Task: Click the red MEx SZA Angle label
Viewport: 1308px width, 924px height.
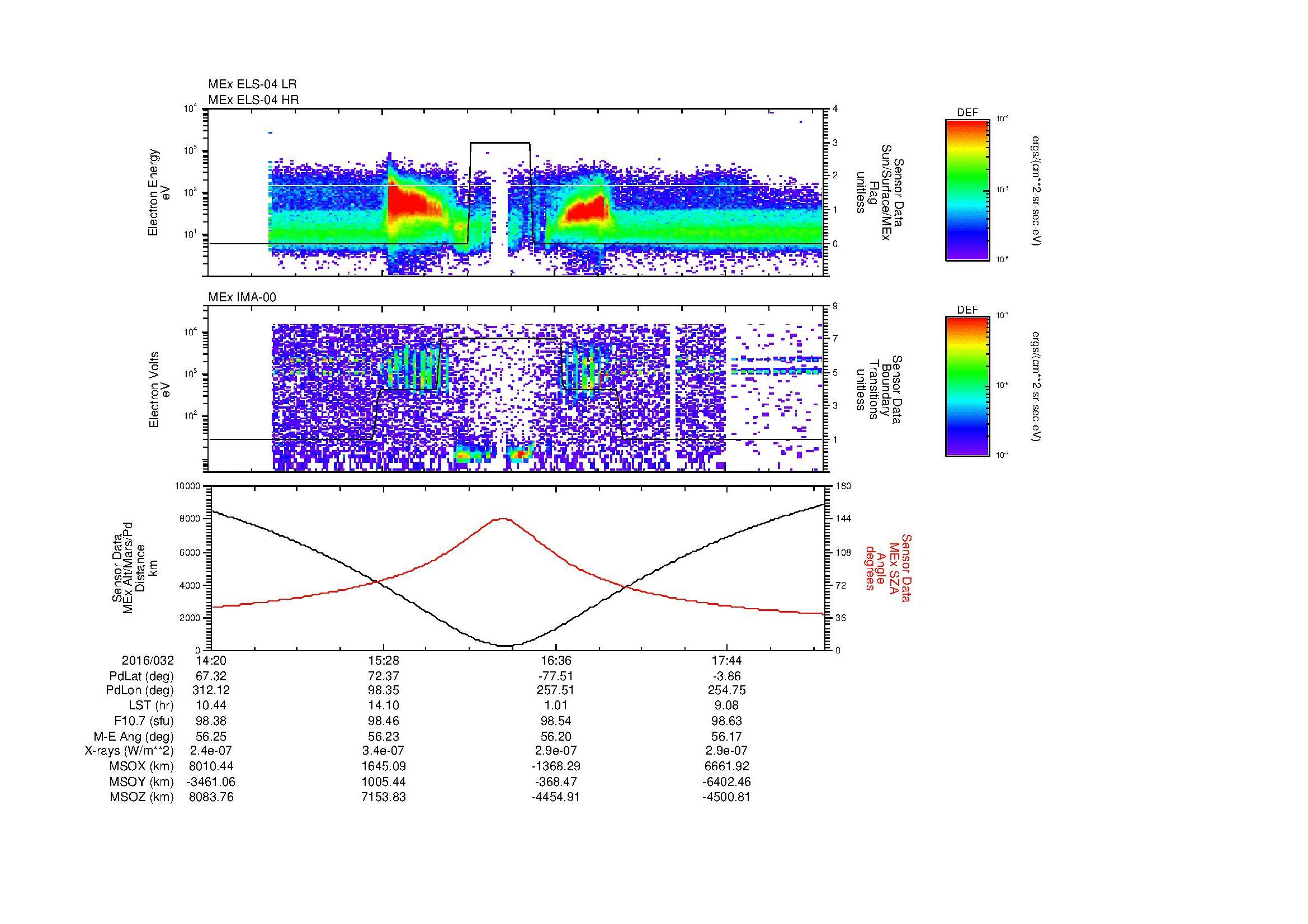Action: [x=887, y=567]
